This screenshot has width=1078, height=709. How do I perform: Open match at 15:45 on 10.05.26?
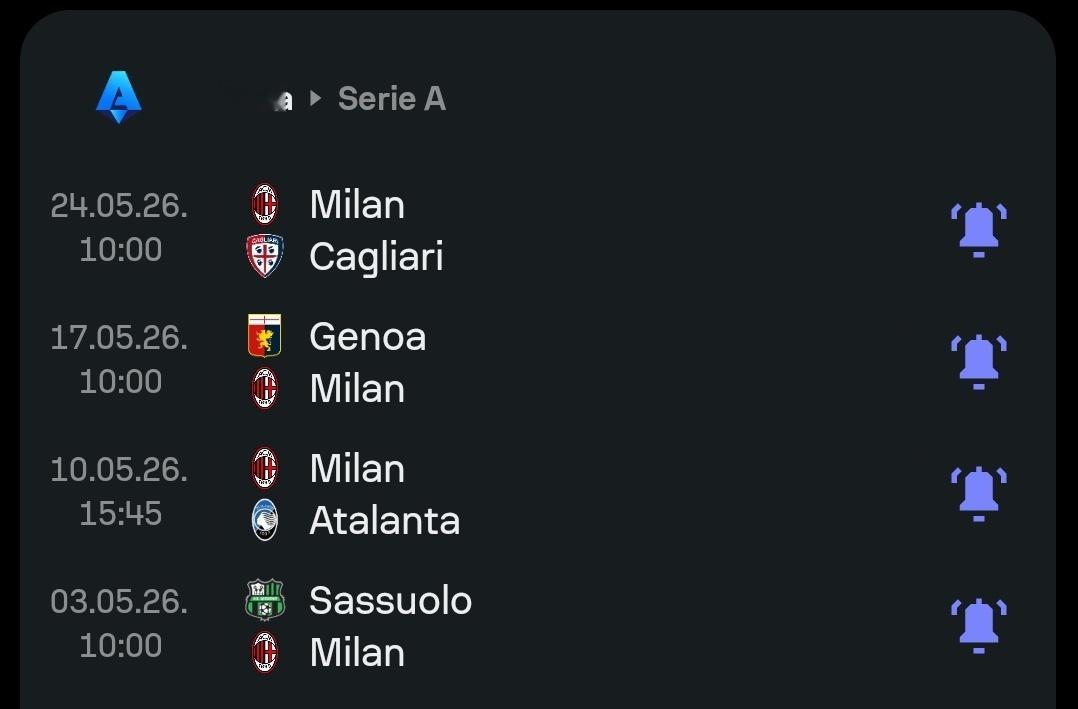(120, 513)
